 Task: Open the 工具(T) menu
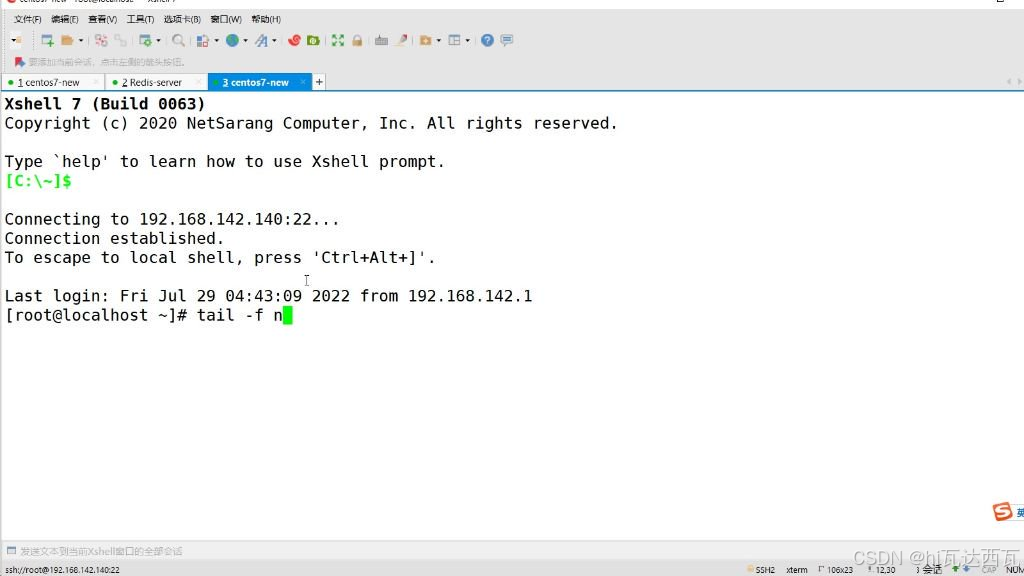tap(140, 20)
